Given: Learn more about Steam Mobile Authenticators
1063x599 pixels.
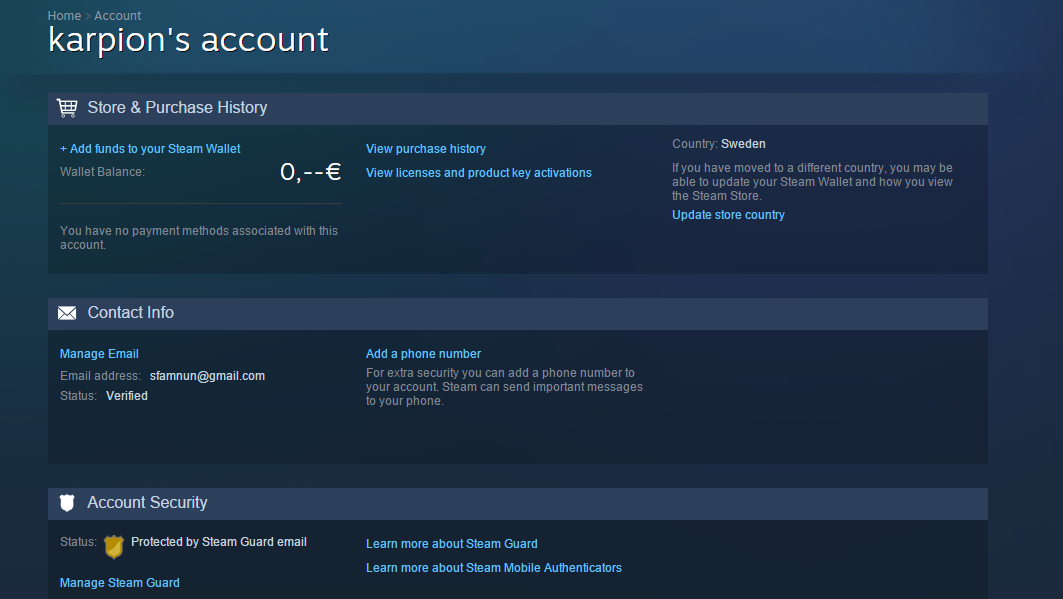Looking at the screenshot, I should [x=493, y=568].
